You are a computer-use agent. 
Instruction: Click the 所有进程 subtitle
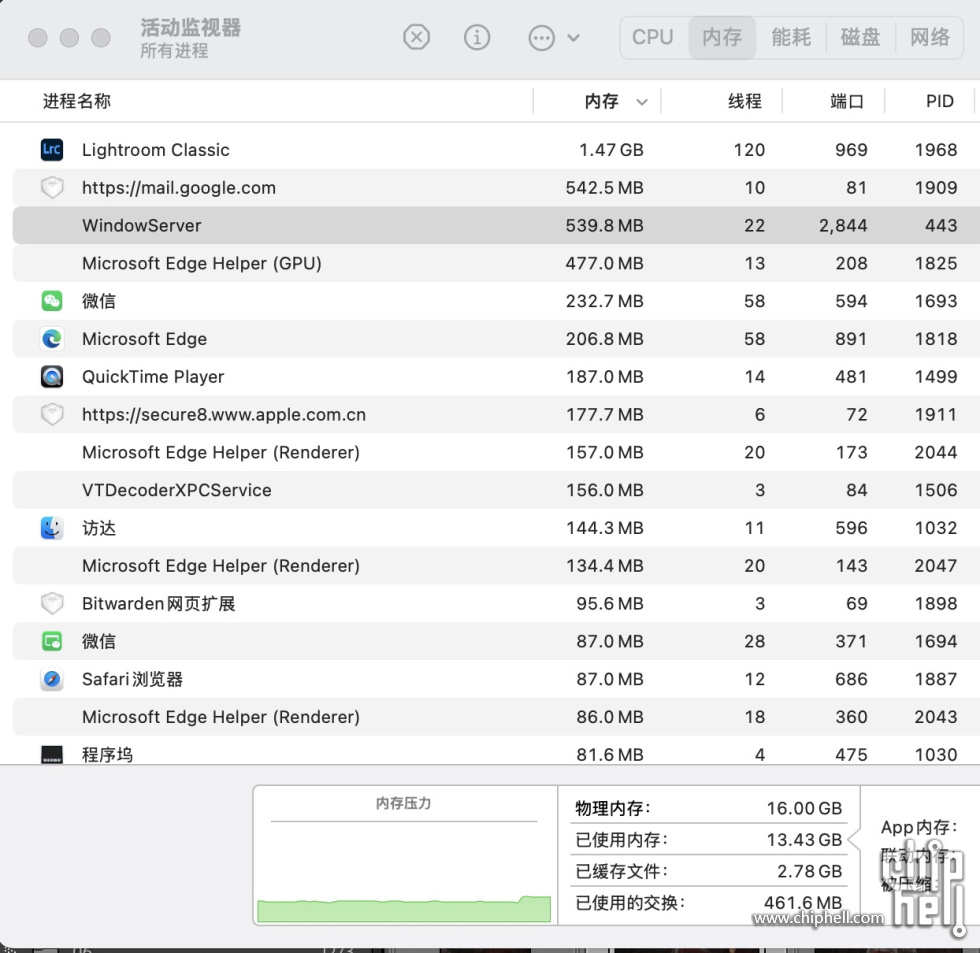(174, 51)
